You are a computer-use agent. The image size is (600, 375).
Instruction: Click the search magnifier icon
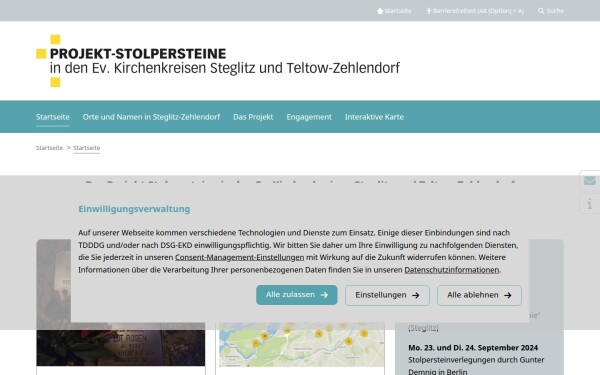coord(541,11)
